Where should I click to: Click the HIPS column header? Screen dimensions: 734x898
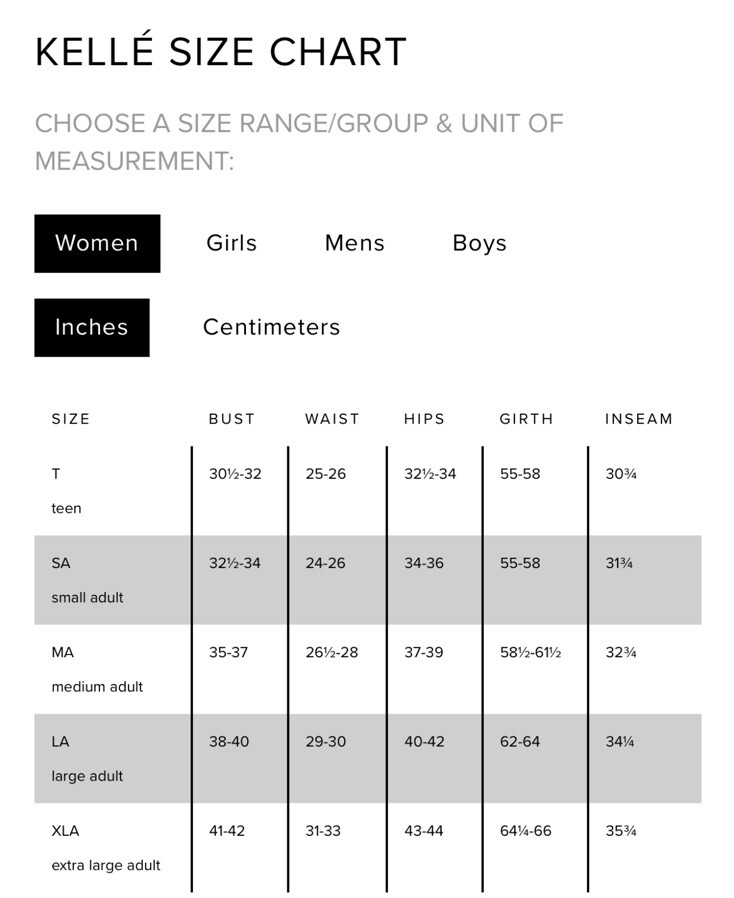tap(425, 419)
